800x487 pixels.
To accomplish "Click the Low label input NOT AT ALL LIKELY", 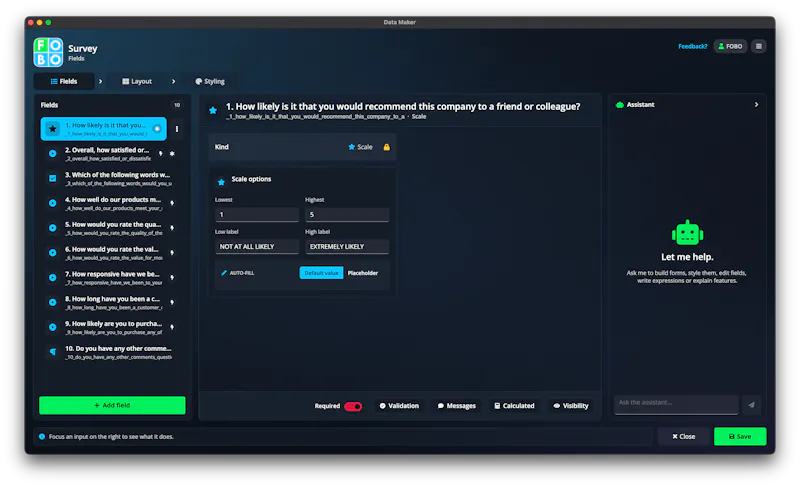I will 257,247.
